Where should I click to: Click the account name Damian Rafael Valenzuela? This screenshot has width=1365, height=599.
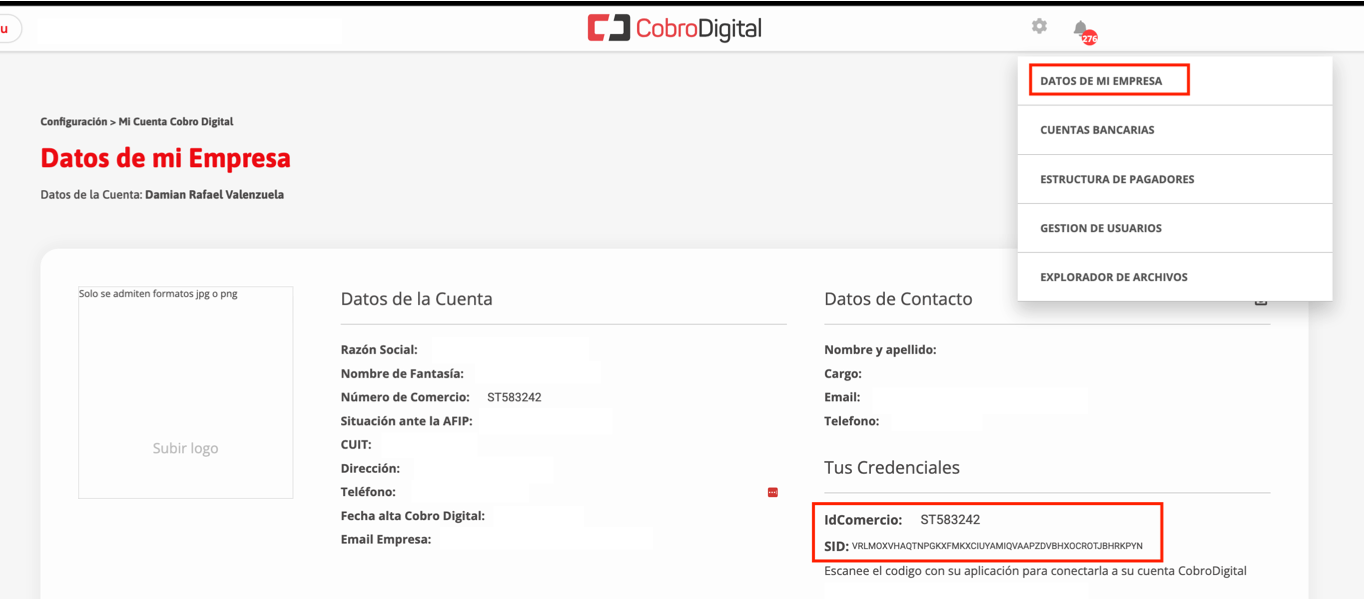(x=214, y=195)
